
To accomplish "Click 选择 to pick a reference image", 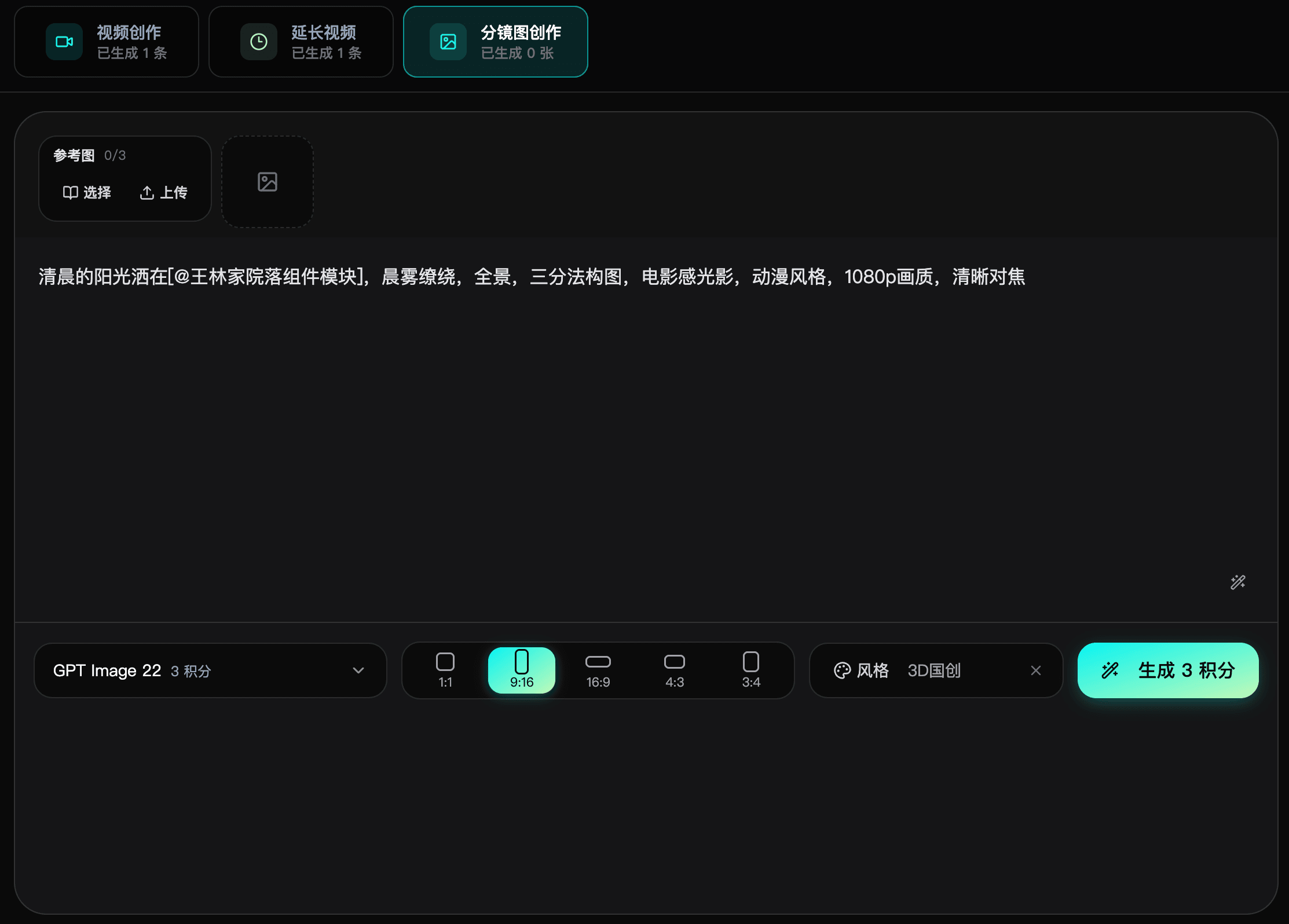I will click(x=87, y=192).
